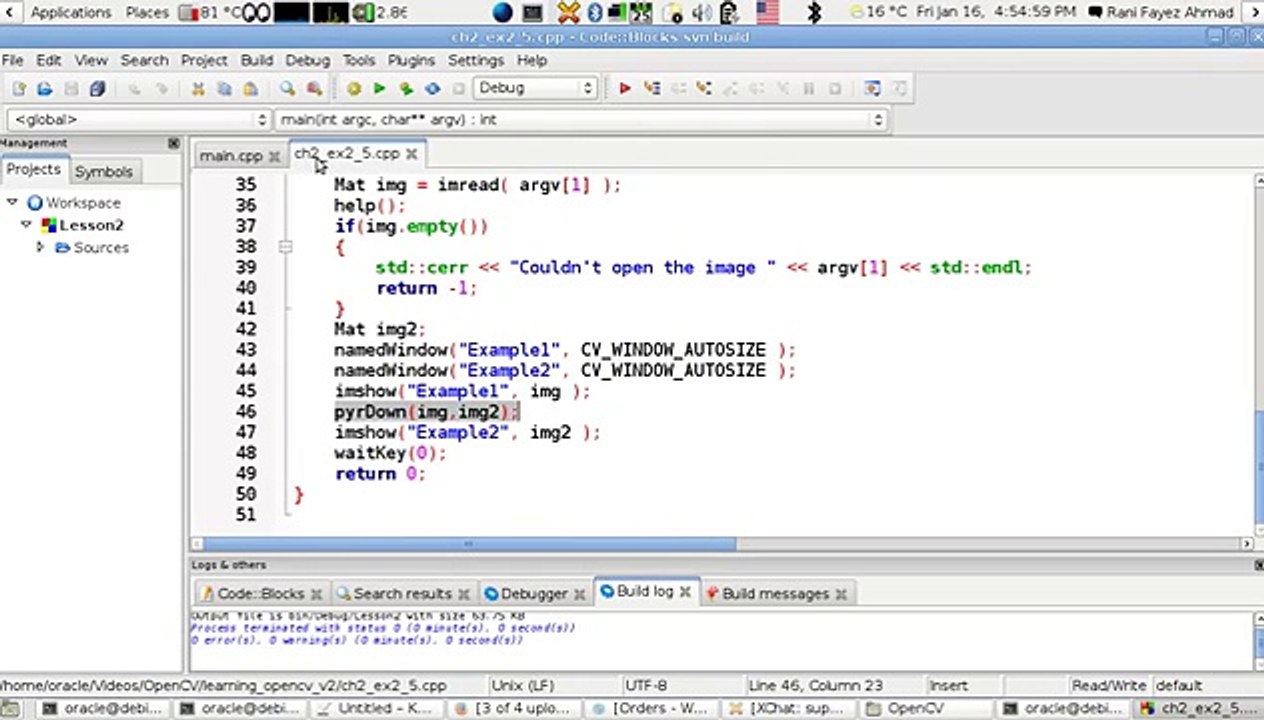Toggle code fold at line 38
The width and height of the screenshot is (1264, 720).
pyautogui.click(x=285, y=246)
